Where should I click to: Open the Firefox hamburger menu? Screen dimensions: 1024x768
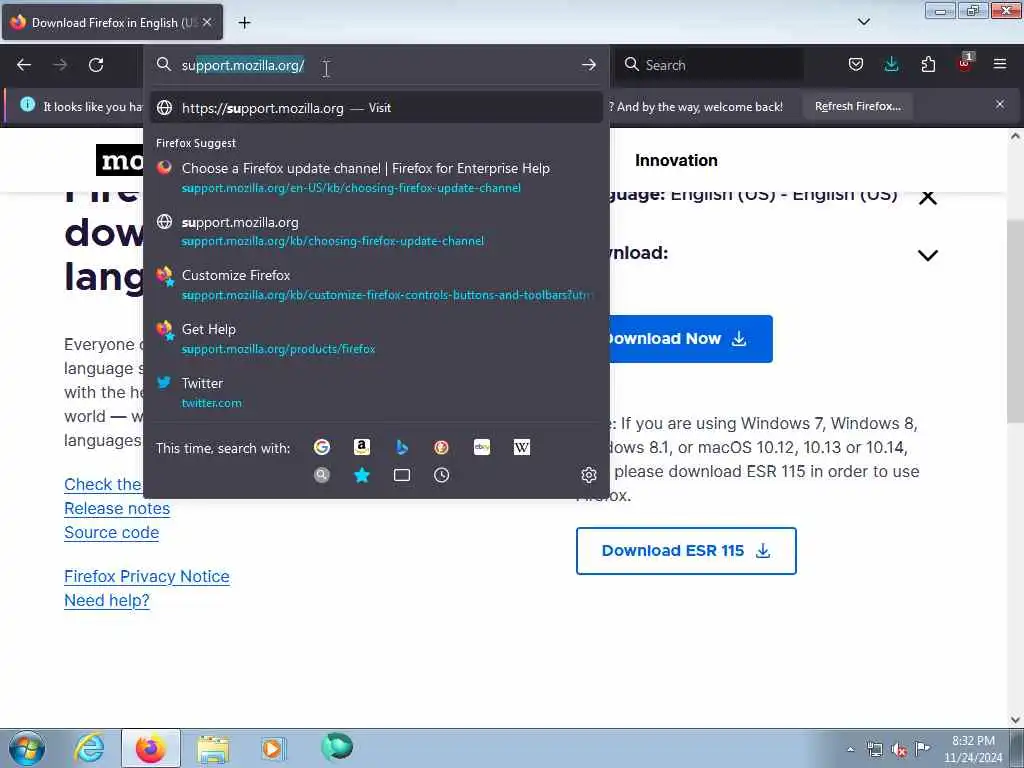[x=1000, y=64]
